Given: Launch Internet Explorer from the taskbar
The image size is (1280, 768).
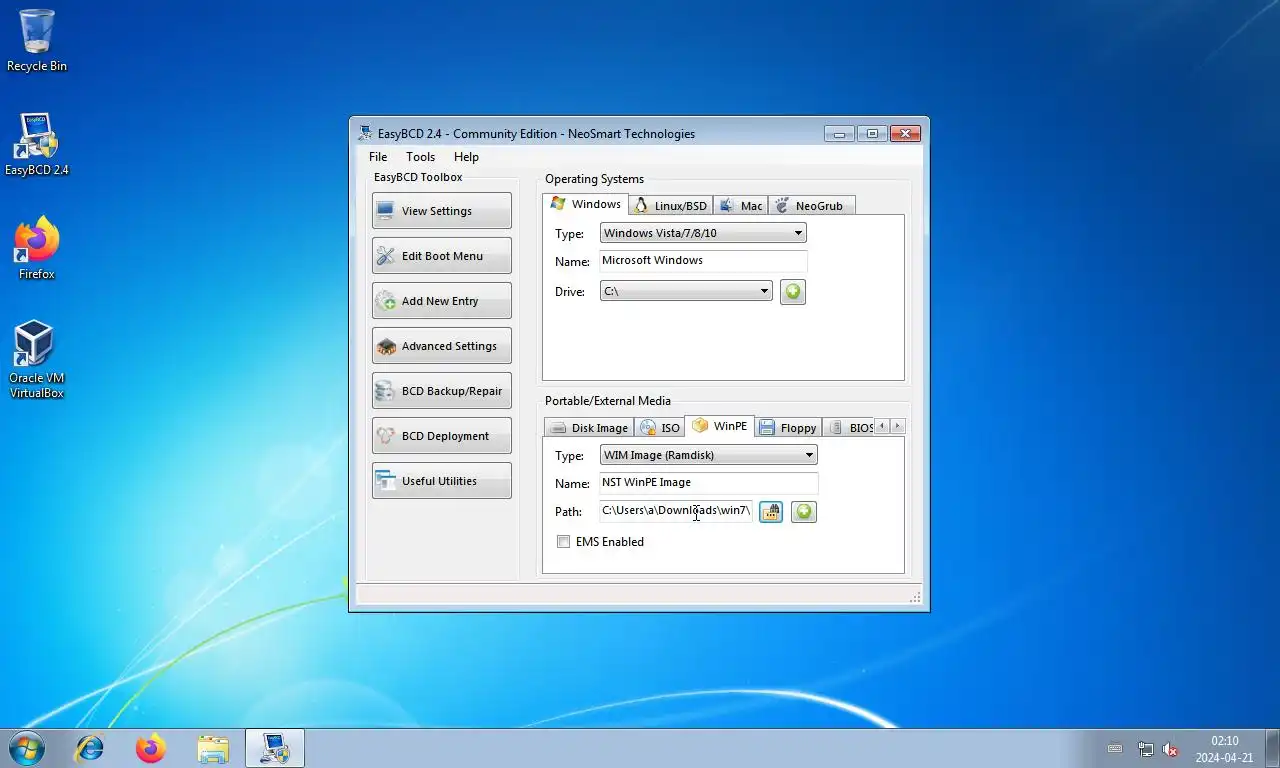Looking at the screenshot, I should coord(90,748).
